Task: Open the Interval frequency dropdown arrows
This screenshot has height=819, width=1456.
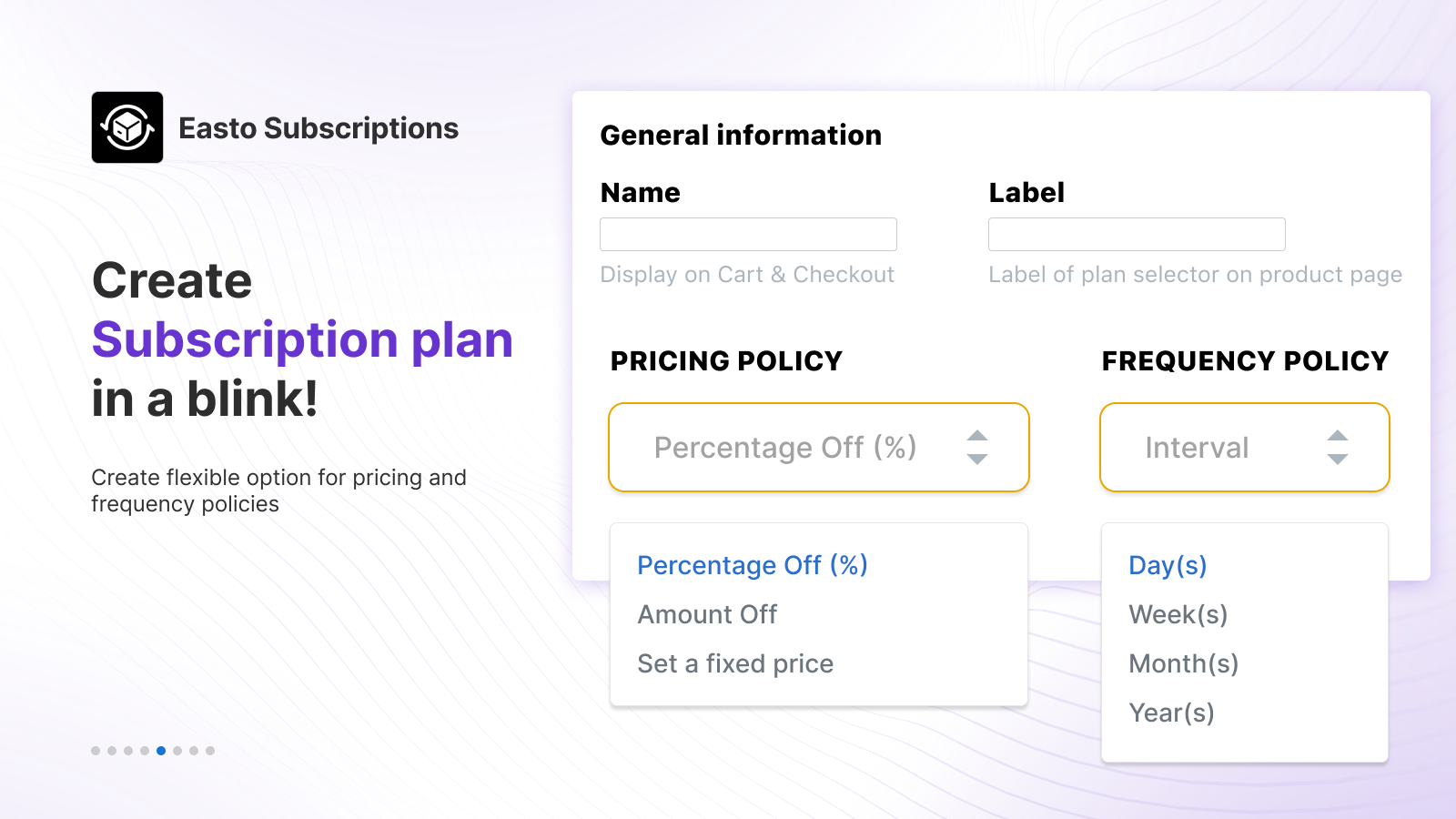Action: pos(1338,448)
